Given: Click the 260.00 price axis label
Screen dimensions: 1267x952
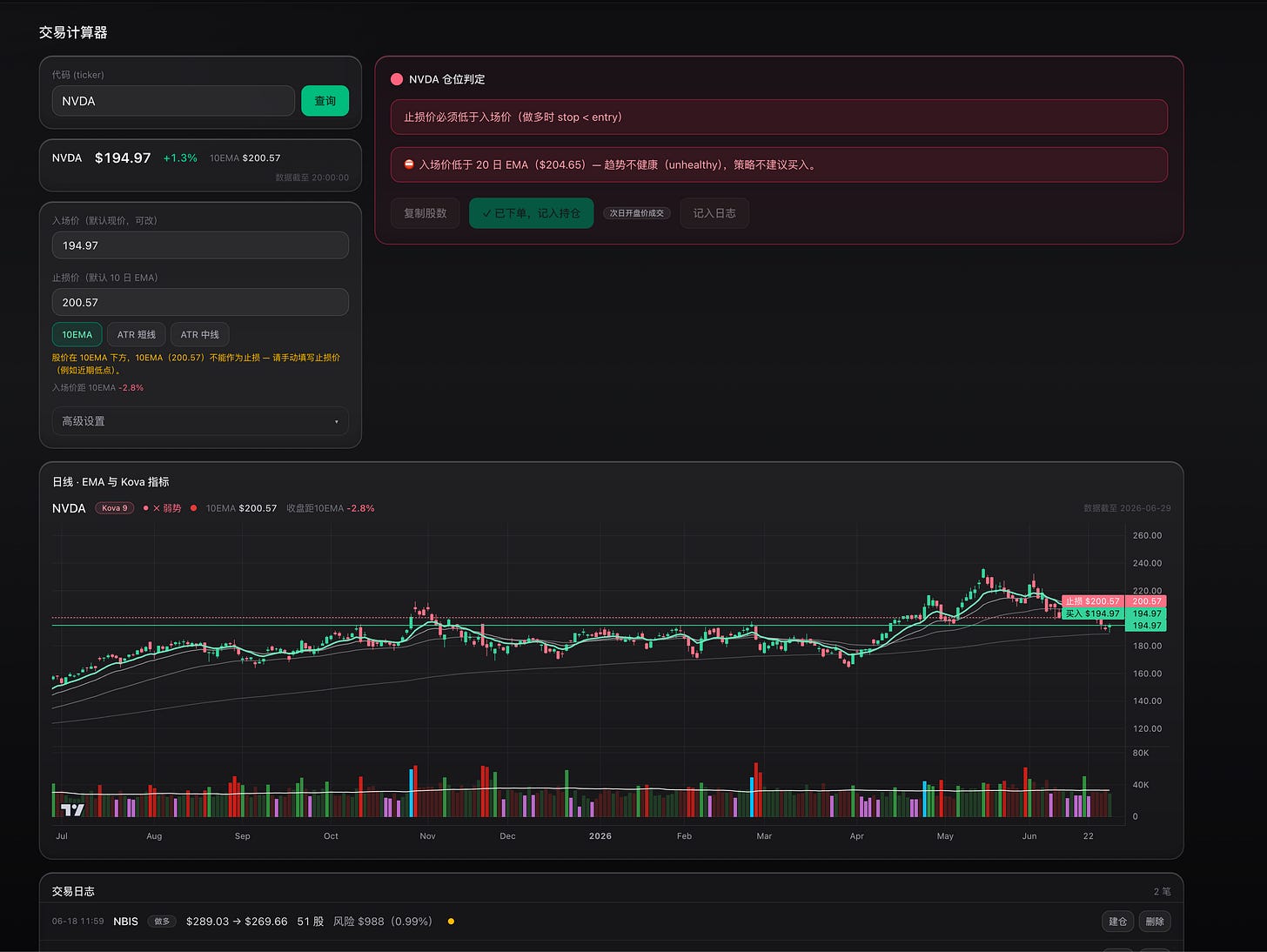Looking at the screenshot, I should (1147, 536).
